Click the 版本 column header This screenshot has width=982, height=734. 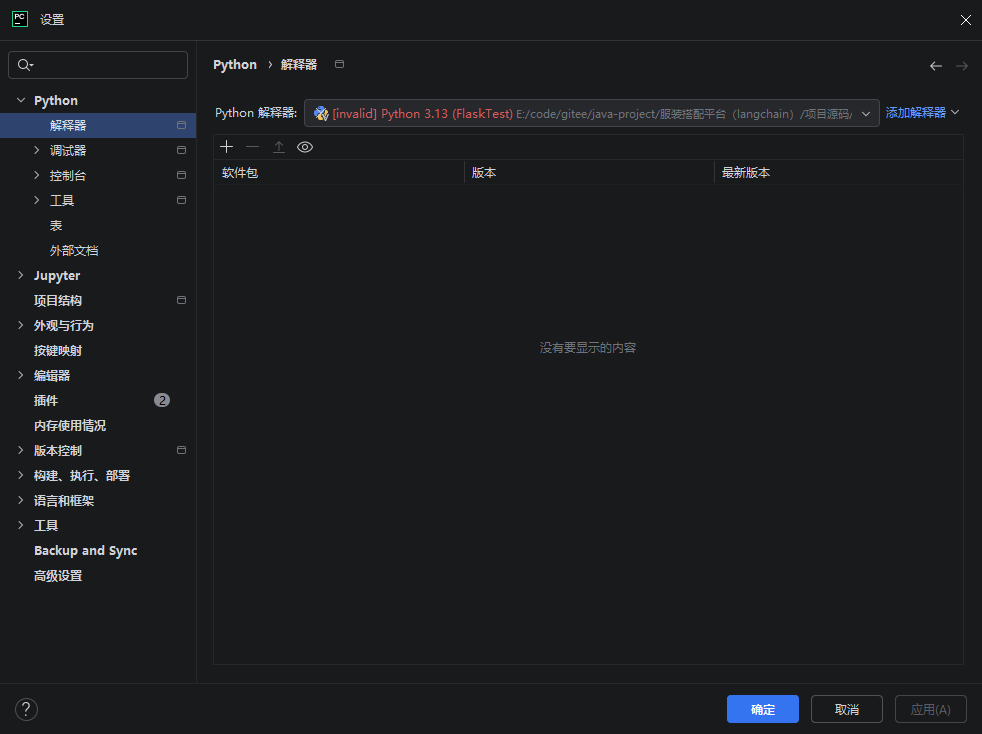(589, 172)
